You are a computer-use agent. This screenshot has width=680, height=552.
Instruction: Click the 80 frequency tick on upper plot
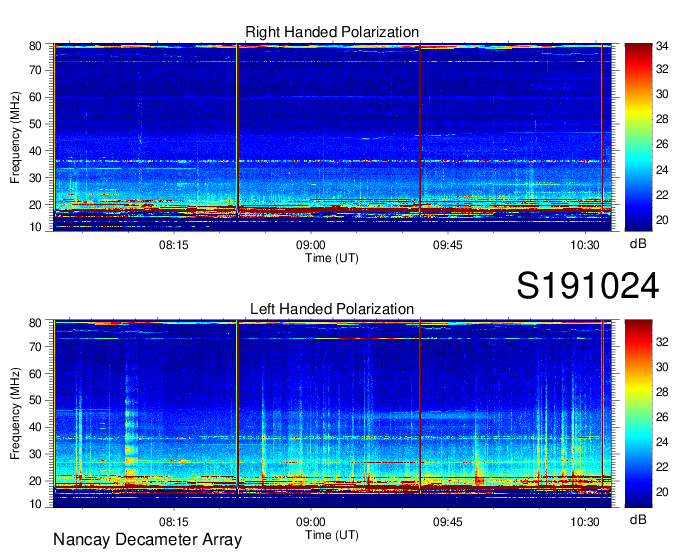[36, 46]
